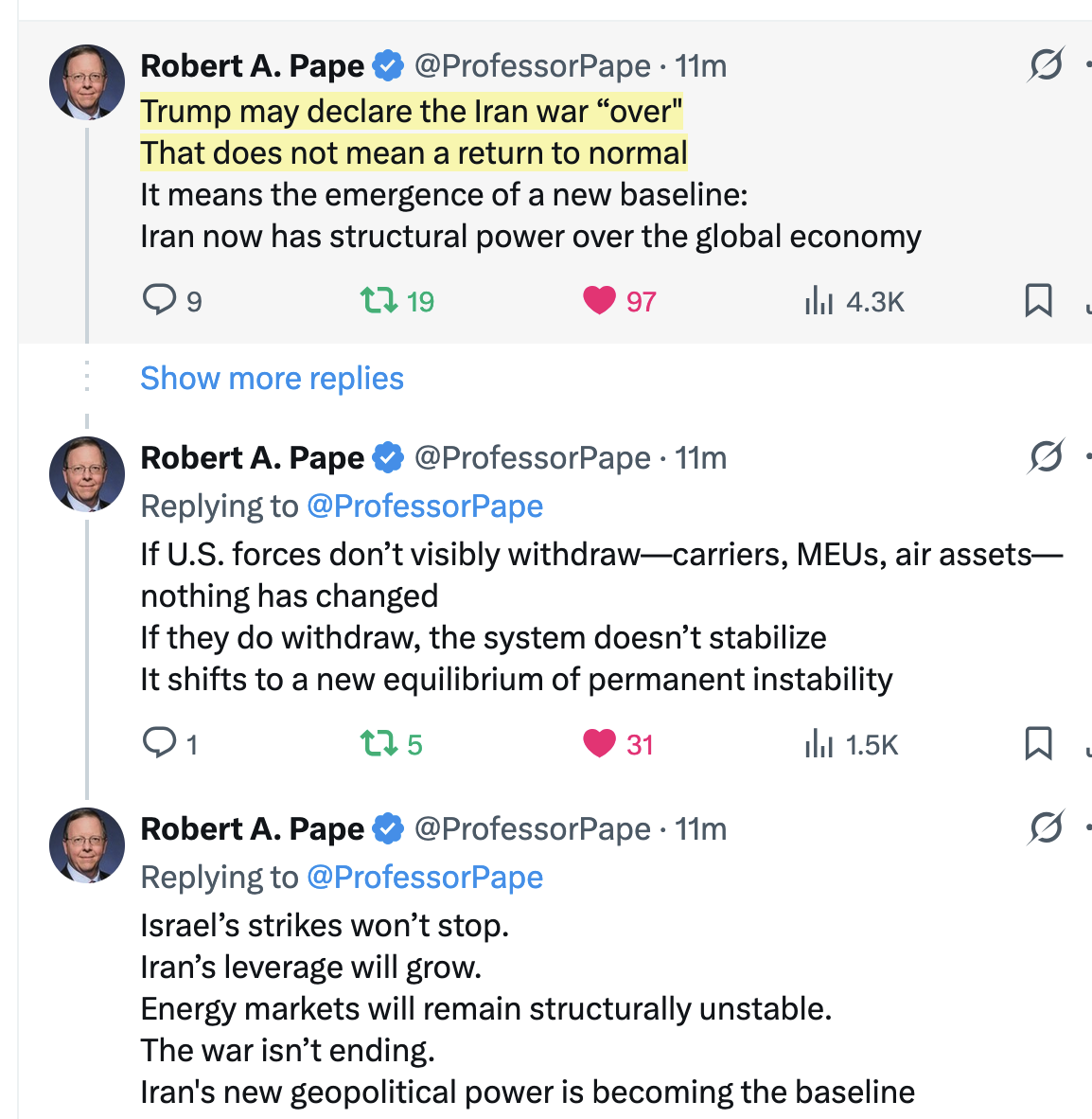Click @ProfessorPape link in second tweet's reply line
The width and height of the screenshot is (1092, 1119).
click(x=425, y=506)
